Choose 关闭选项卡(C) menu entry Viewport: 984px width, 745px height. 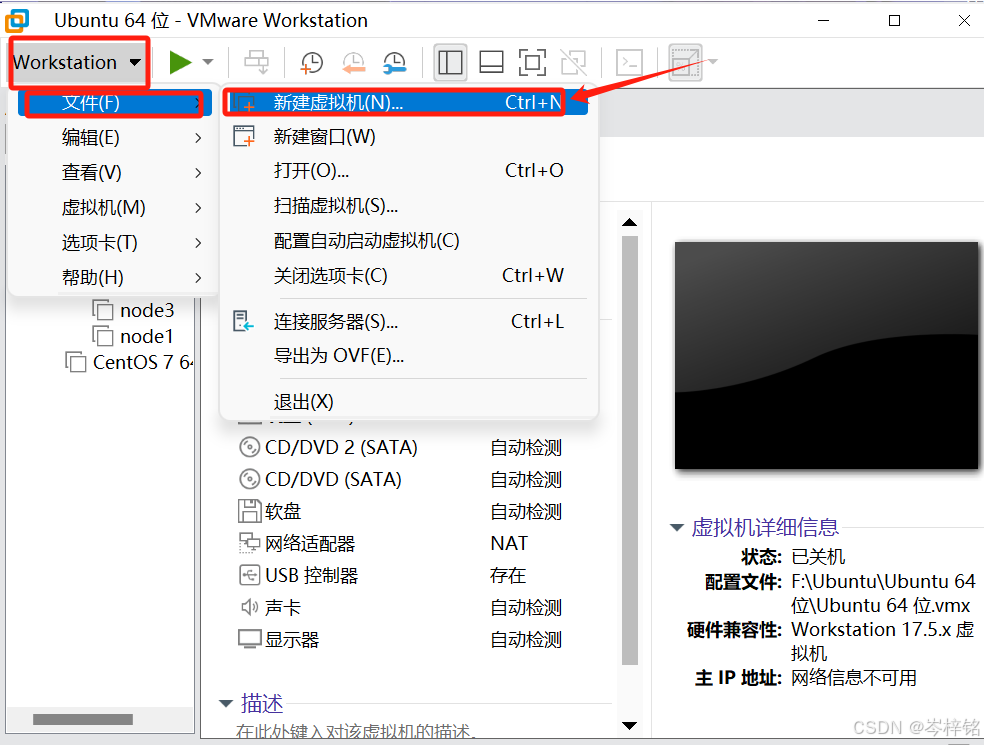pyautogui.click(x=407, y=276)
